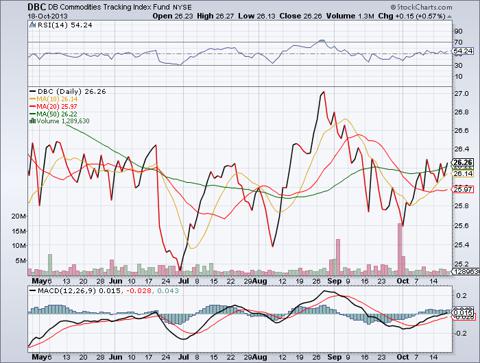The height and width of the screenshot is (363, 480).
Task: Click the Jul label under the volume panel
Action: point(183,281)
